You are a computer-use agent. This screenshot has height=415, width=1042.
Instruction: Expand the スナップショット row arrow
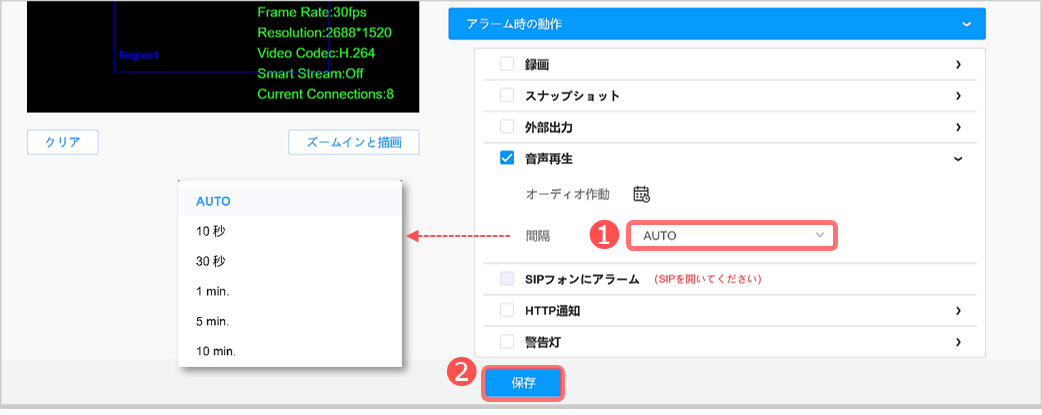(958, 96)
